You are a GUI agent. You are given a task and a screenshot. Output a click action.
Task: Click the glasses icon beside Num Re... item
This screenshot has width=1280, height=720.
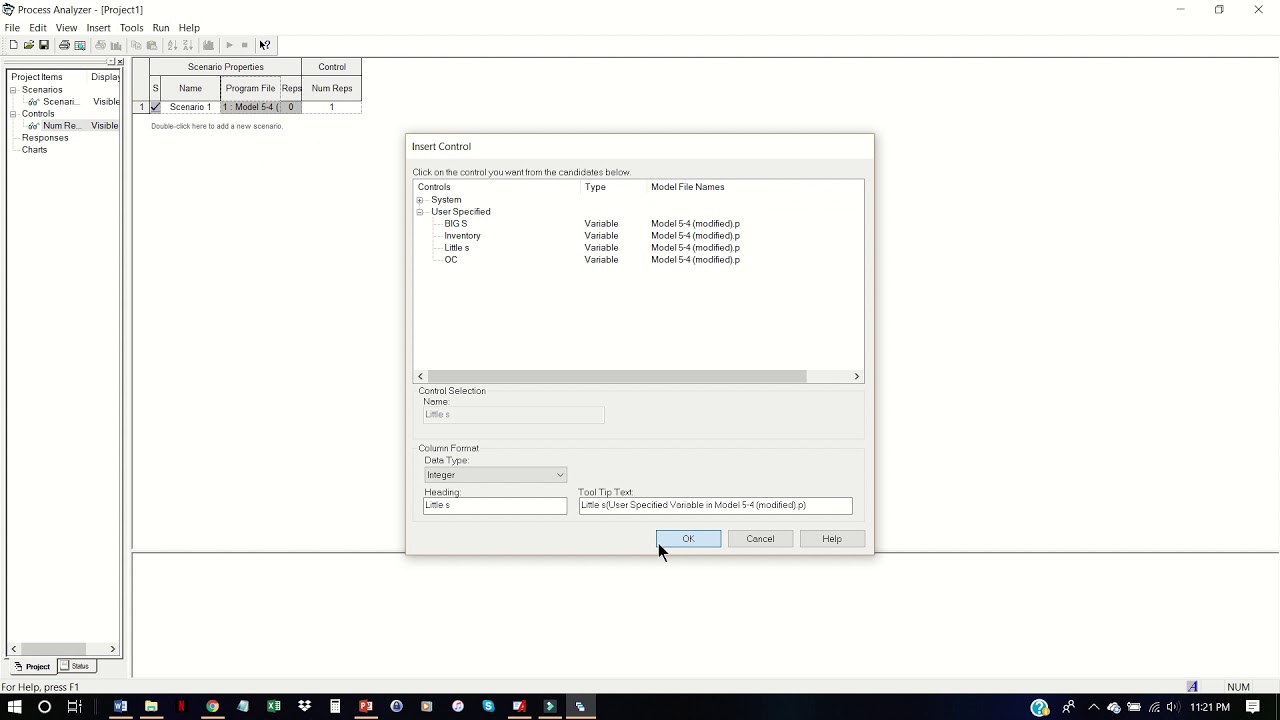pos(34,126)
